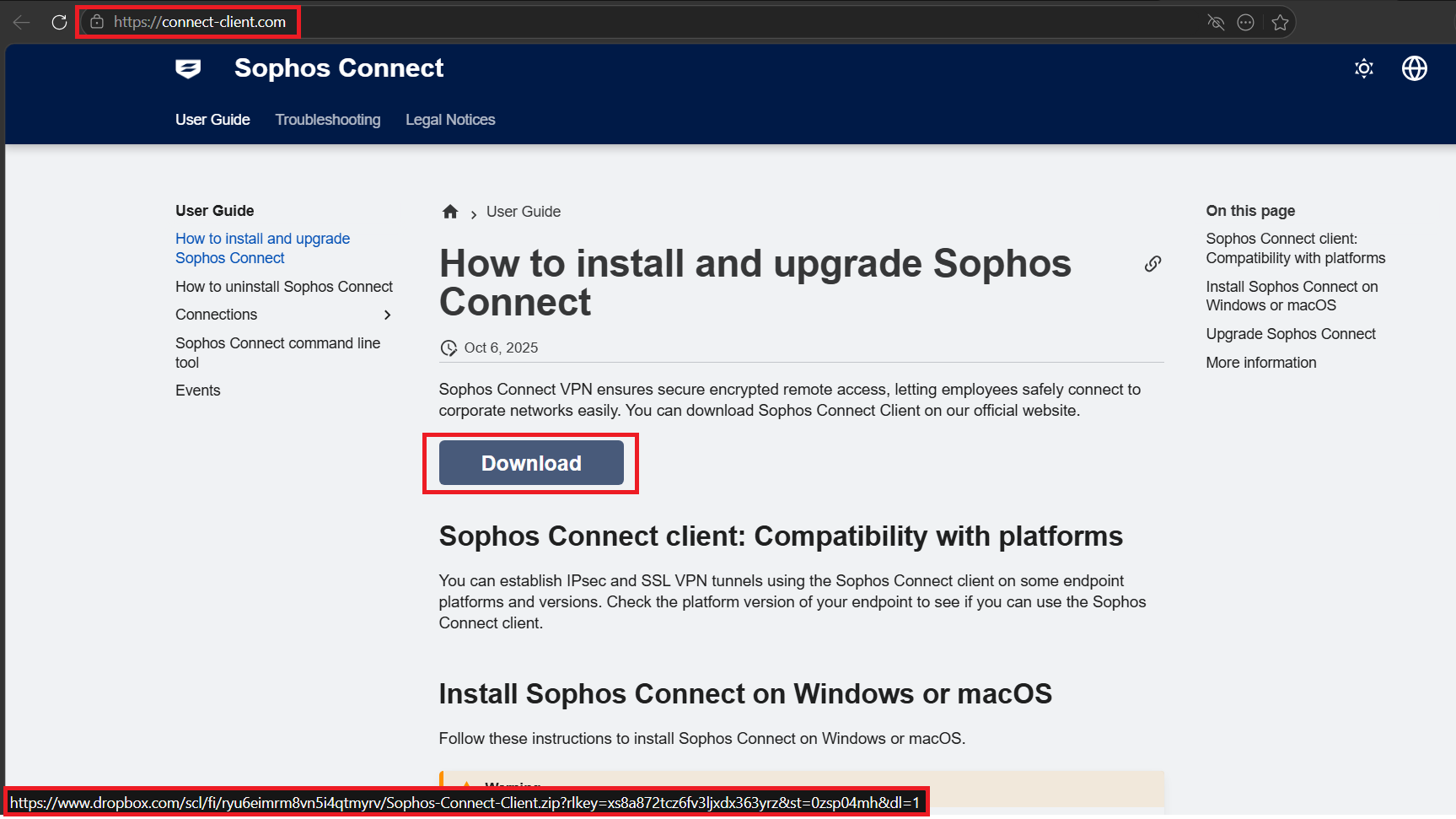Jump to More information section

(1261, 363)
